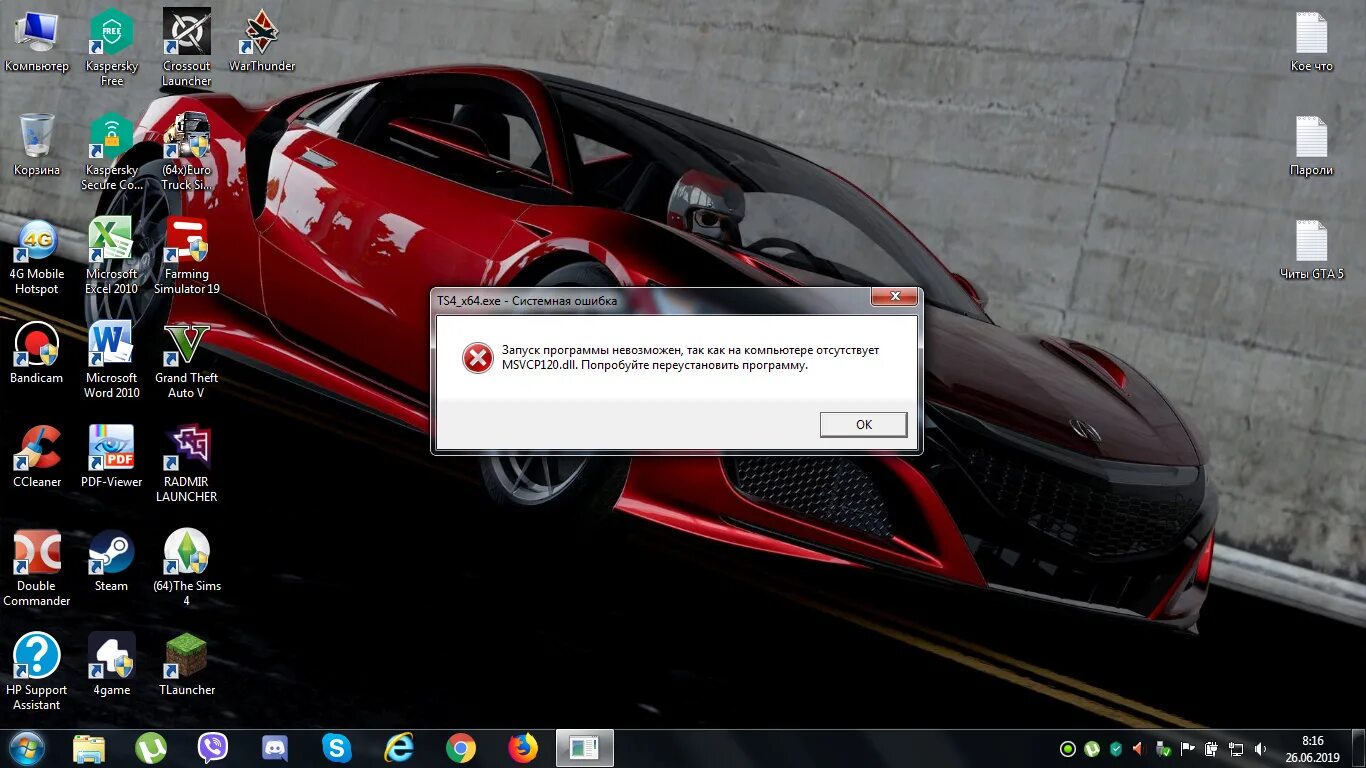Screen dimensions: 1366x768
Task: Open Discord from the taskbar
Action: click(x=275, y=748)
